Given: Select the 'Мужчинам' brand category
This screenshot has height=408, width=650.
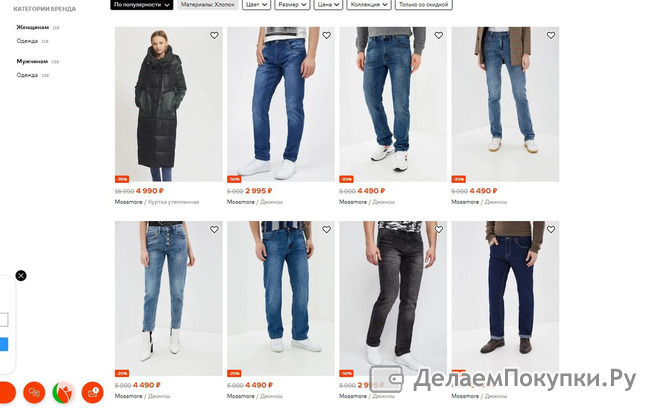Looking at the screenshot, I should (32, 61).
